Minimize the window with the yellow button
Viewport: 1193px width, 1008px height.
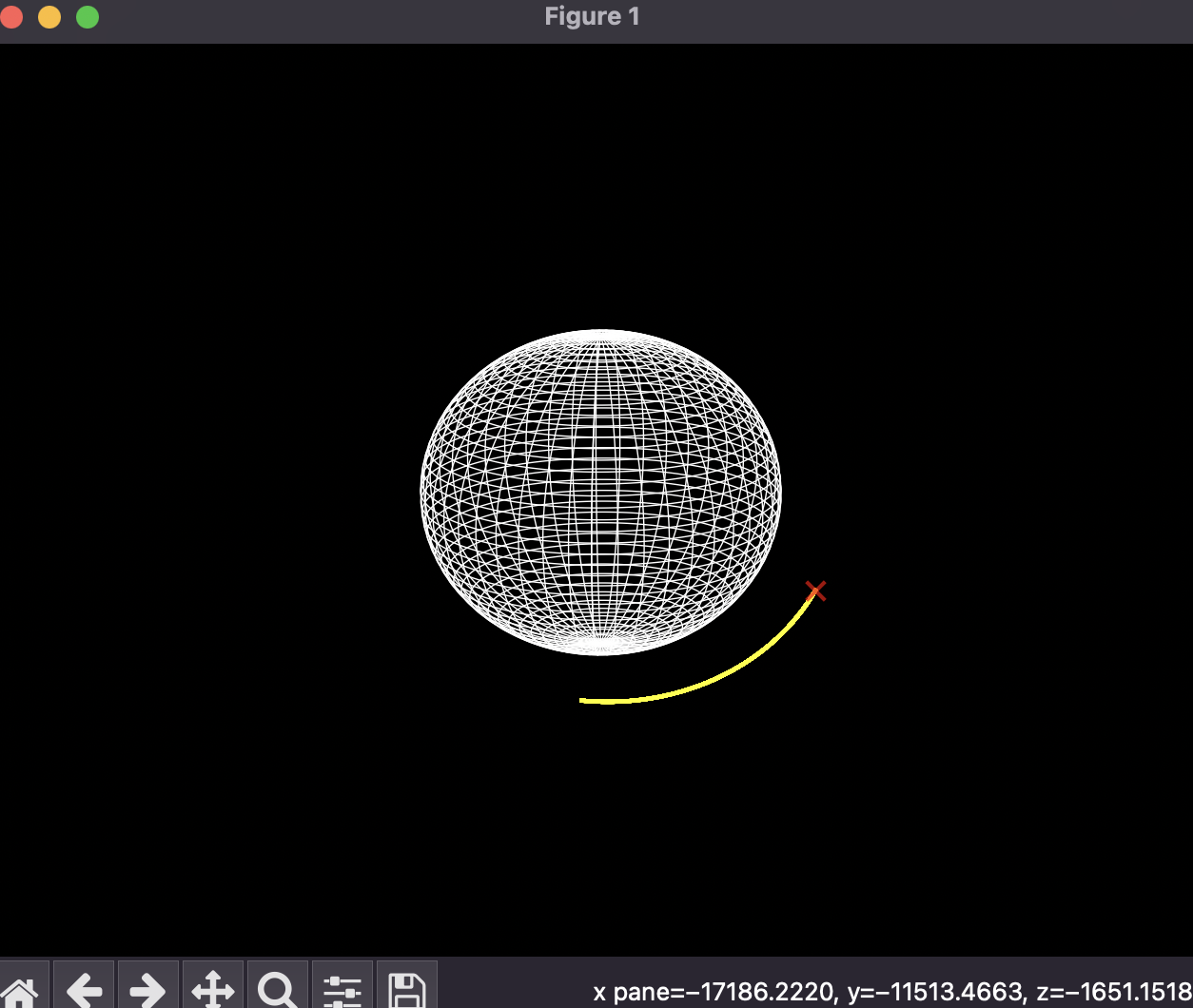click(x=49, y=16)
